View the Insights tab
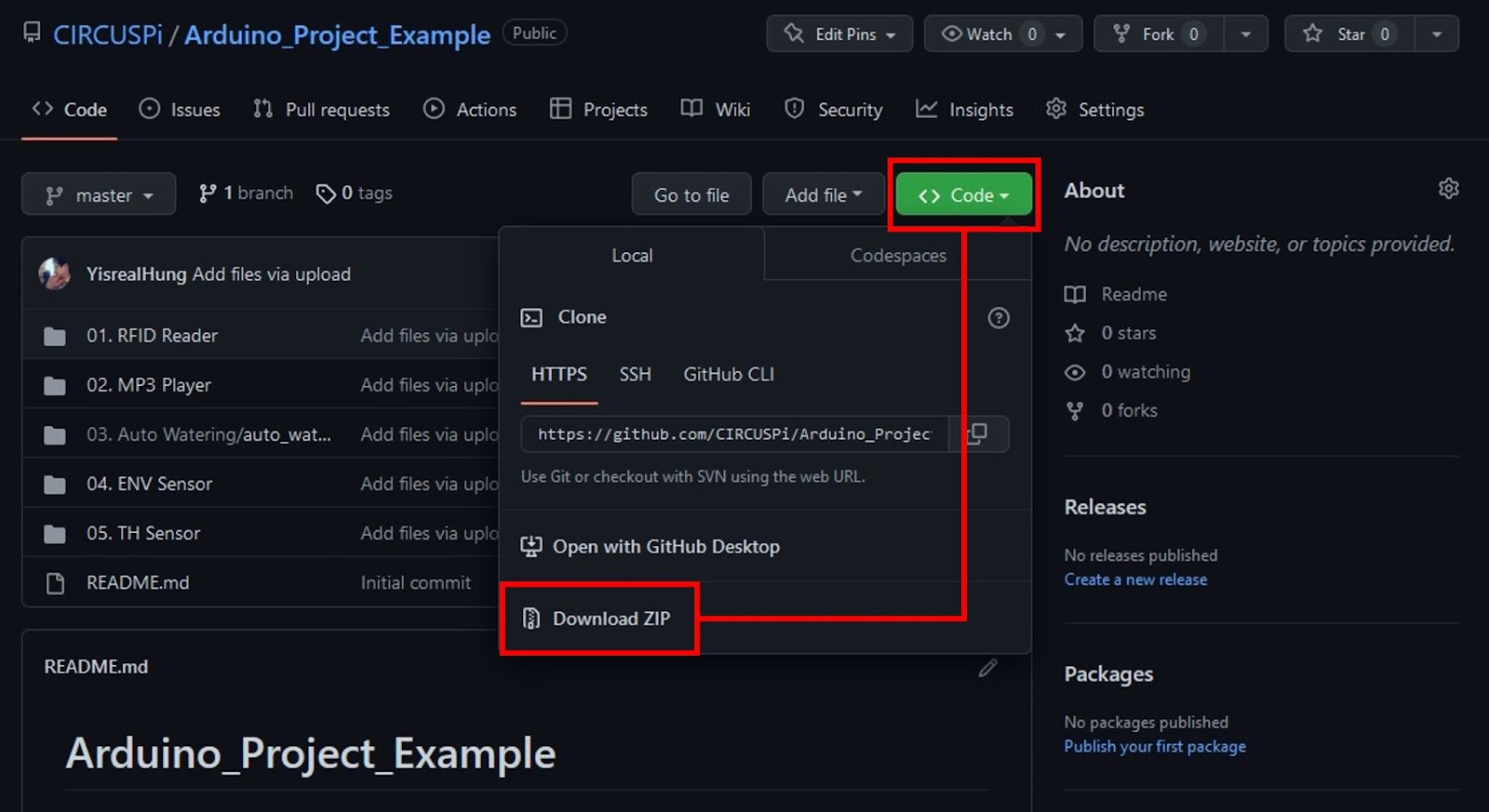 pos(964,109)
